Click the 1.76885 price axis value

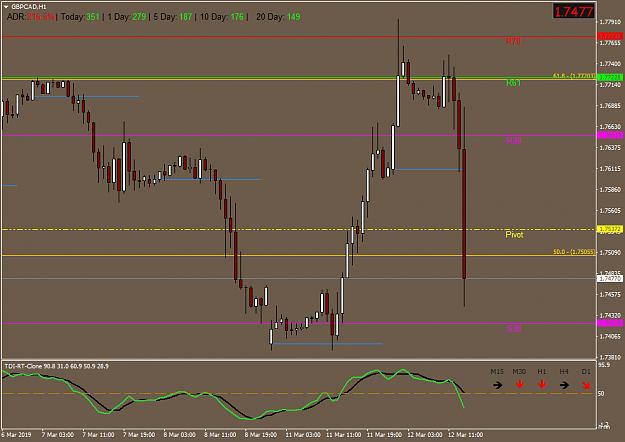pos(610,106)
